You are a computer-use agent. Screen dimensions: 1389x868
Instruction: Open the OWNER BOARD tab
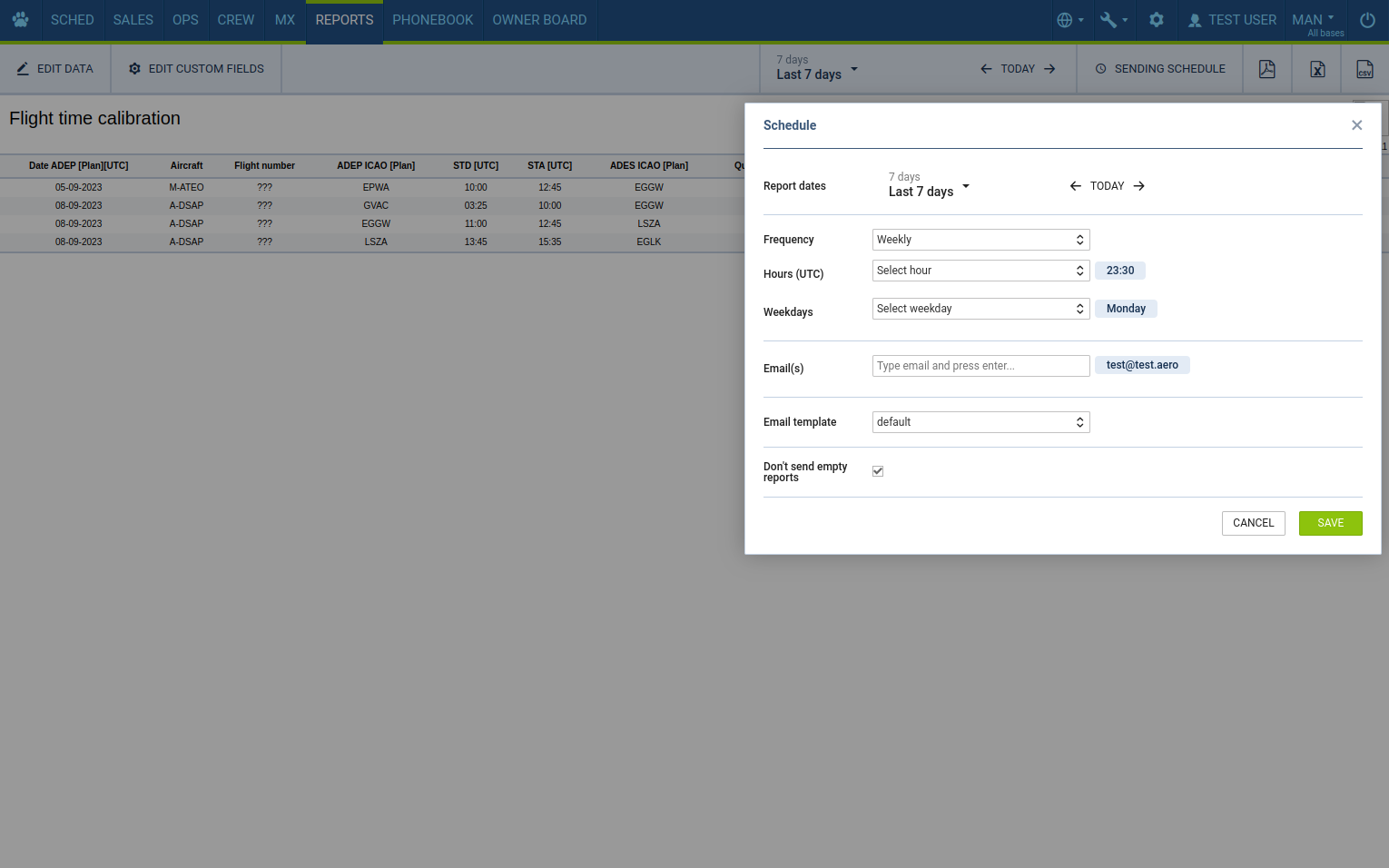pyautogui.click(x=539, y=20)
